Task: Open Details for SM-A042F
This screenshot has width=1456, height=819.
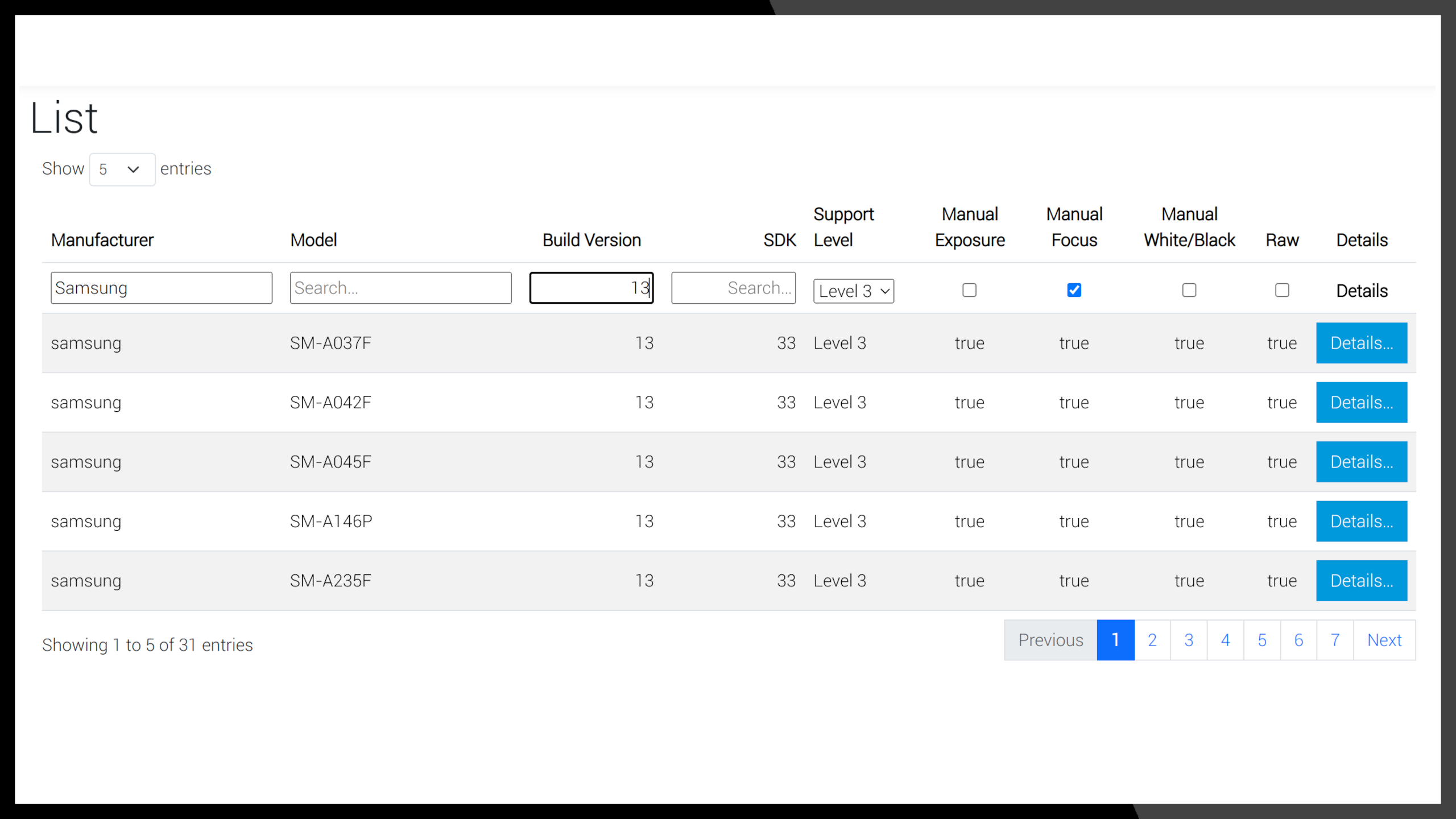Action: pyautogui.click(x=1361, y=402)
